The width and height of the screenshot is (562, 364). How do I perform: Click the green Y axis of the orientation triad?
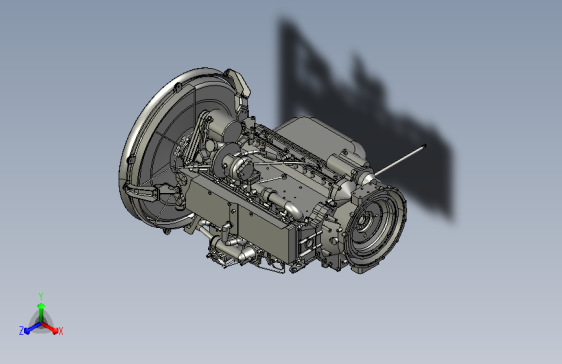(41, 312)
